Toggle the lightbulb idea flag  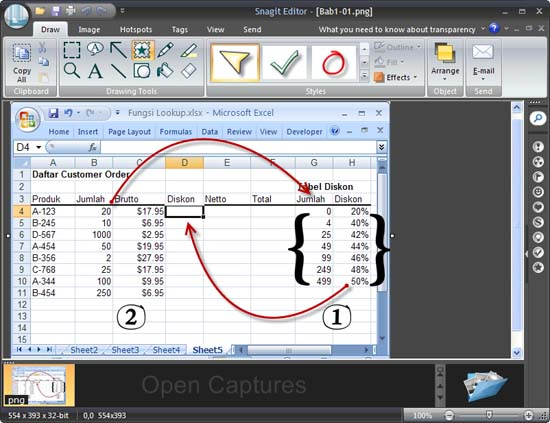tap(538, 237)
